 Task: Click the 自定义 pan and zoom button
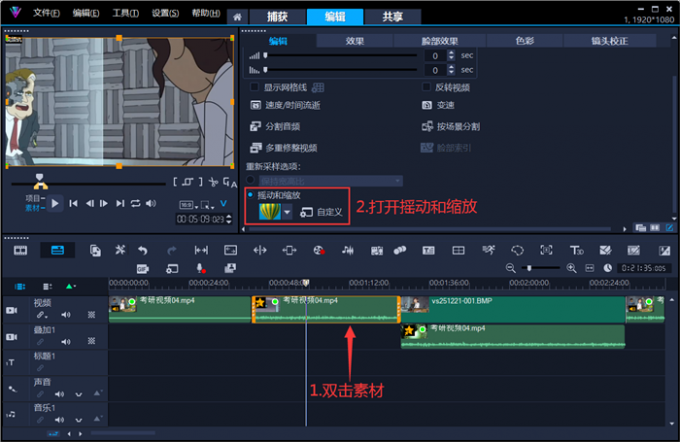321,212
